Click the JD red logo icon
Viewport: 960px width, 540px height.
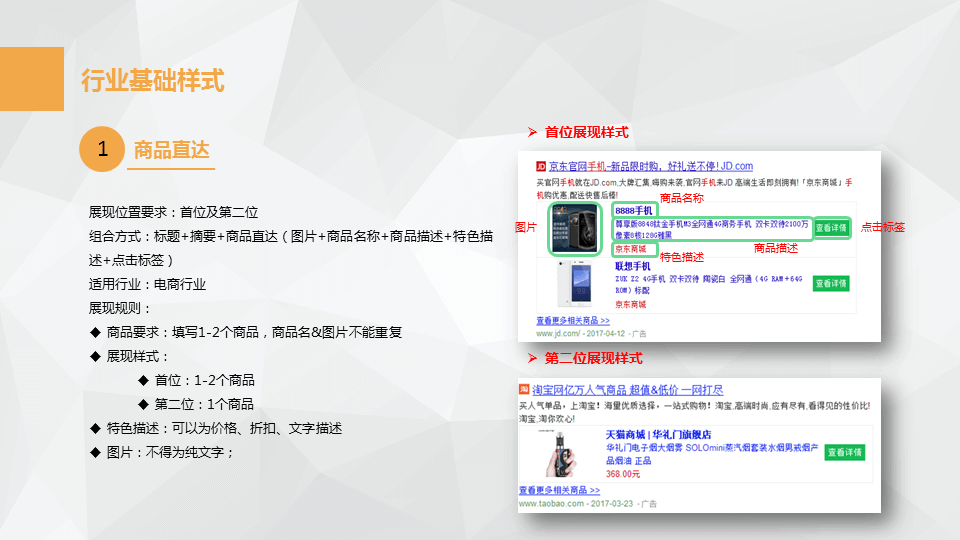click(541, 167)
